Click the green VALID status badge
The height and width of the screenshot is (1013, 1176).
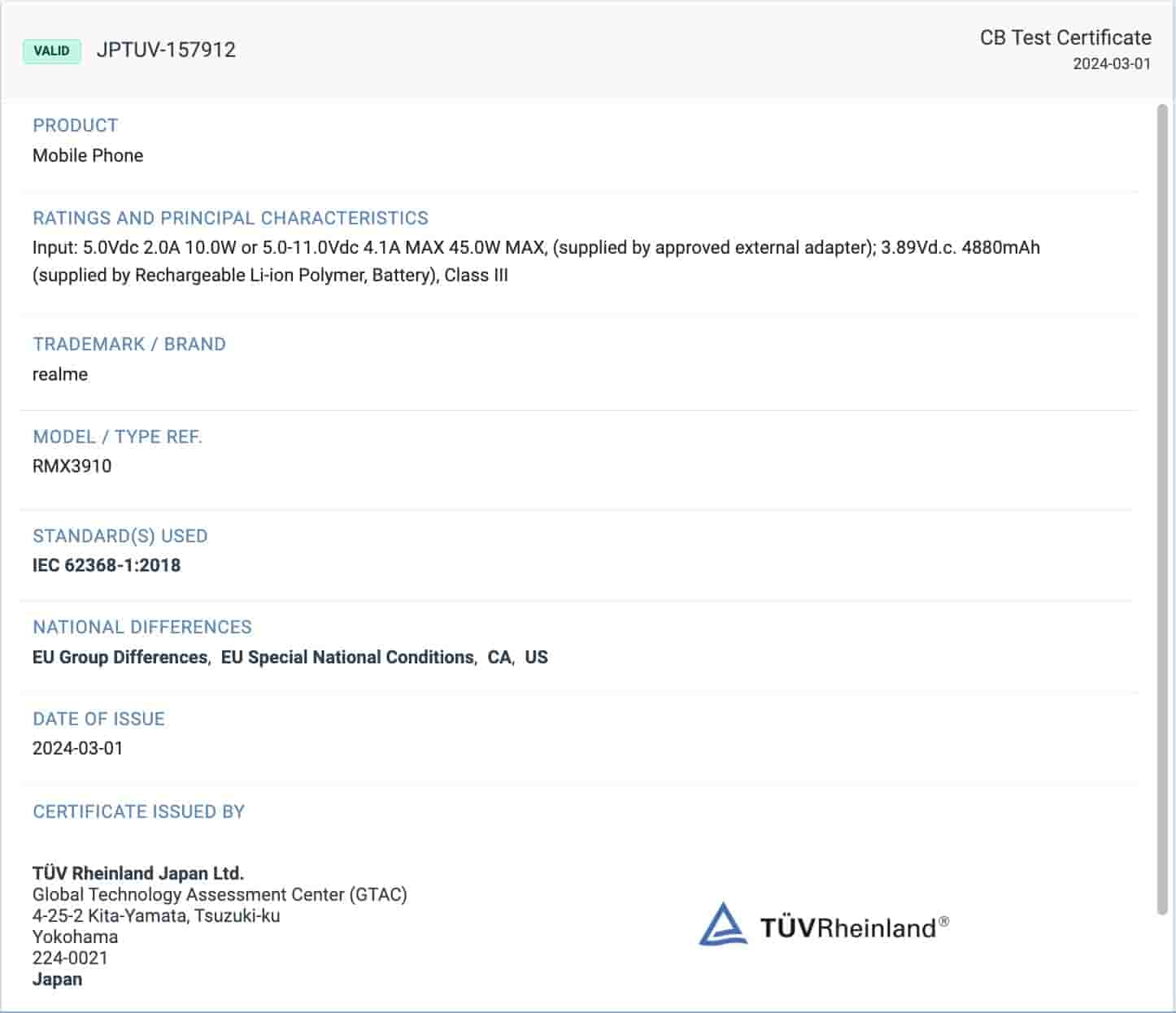point(52,50)
